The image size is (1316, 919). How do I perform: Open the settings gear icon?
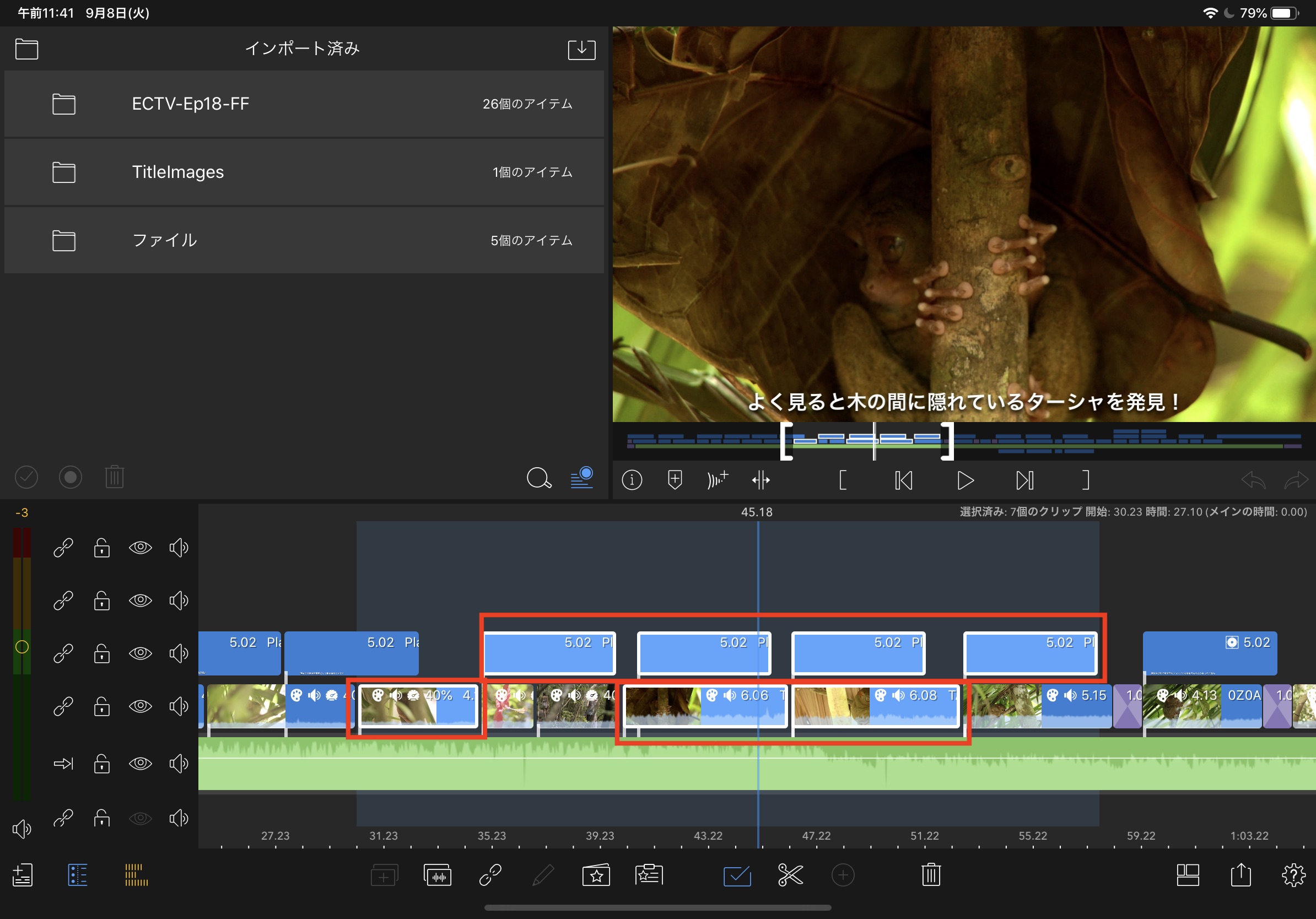point(1293,875)
